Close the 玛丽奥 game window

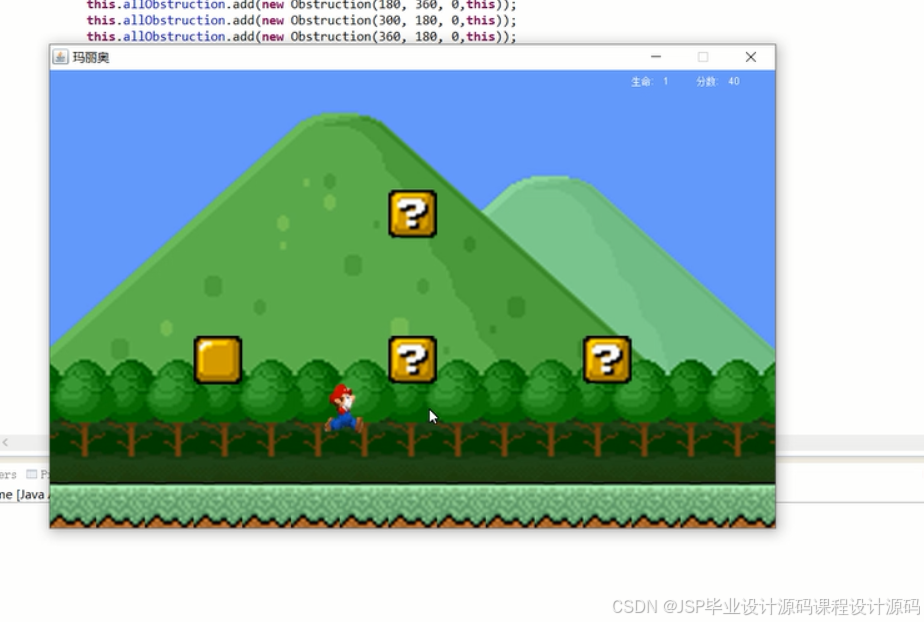751,57
